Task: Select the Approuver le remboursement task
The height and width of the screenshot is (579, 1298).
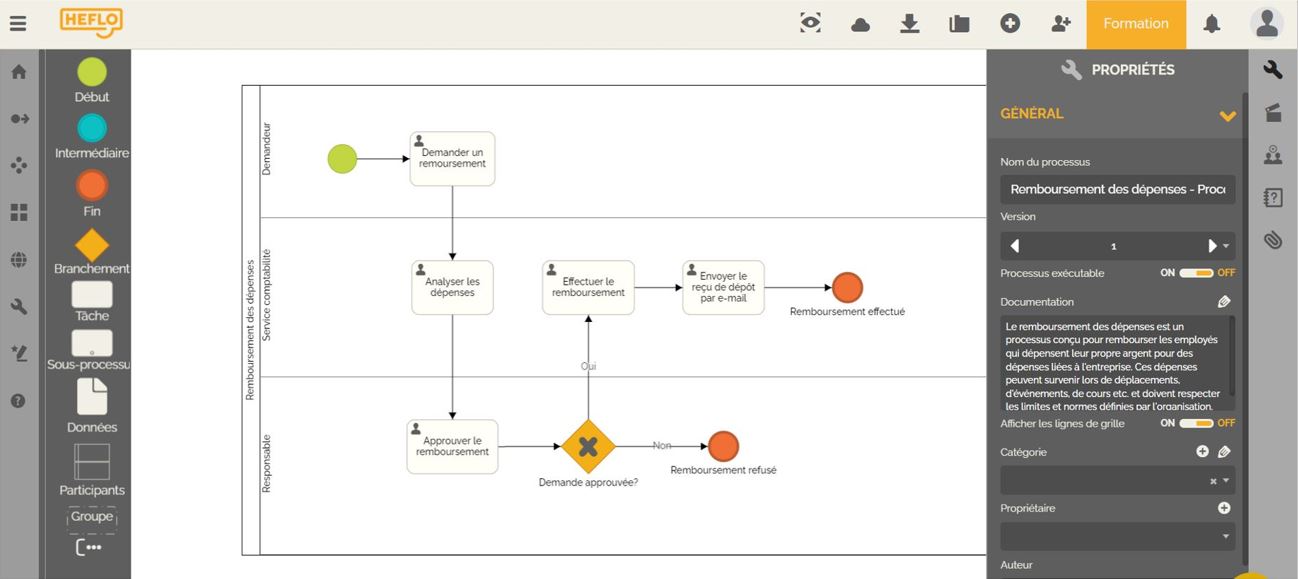Action: pos(452,446)
